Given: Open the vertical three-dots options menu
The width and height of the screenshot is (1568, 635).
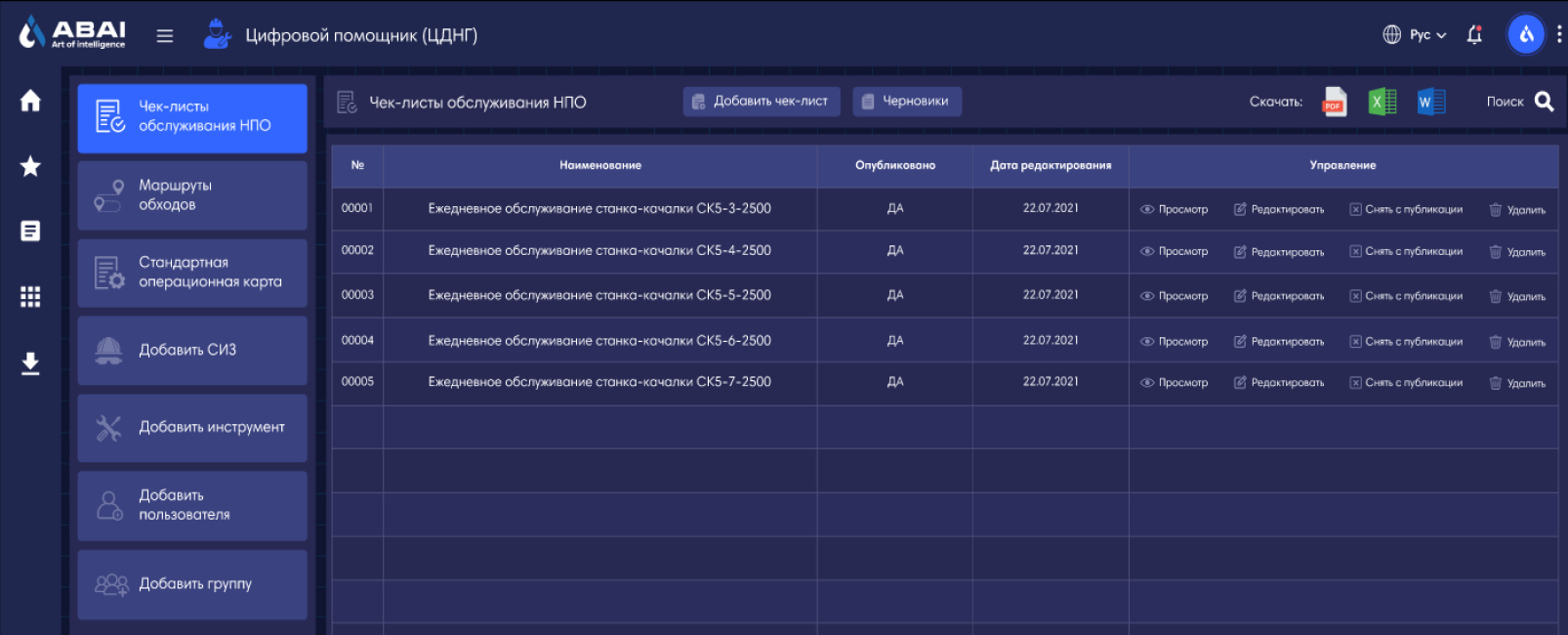Looking at the screenshot, I should pos(1559,35).
